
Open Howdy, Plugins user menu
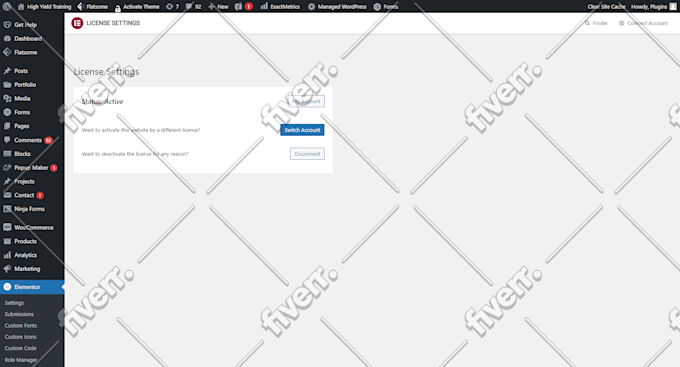(x=649, y=7)
